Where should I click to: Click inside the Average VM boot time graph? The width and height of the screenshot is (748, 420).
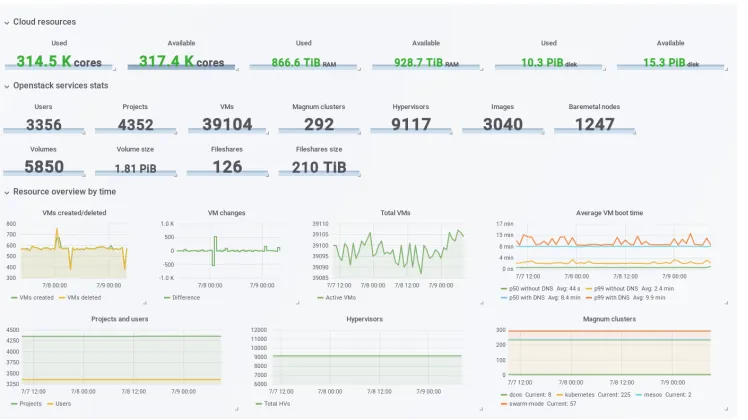click(x=613, y=246)
